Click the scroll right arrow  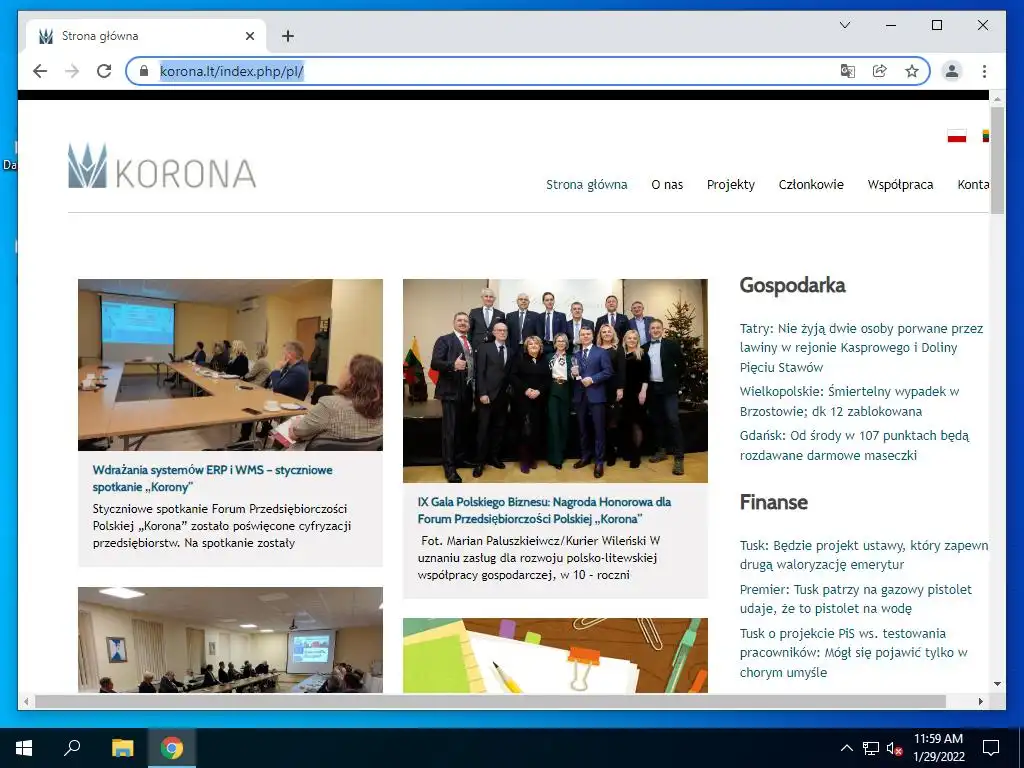click(x=980, y=701)
